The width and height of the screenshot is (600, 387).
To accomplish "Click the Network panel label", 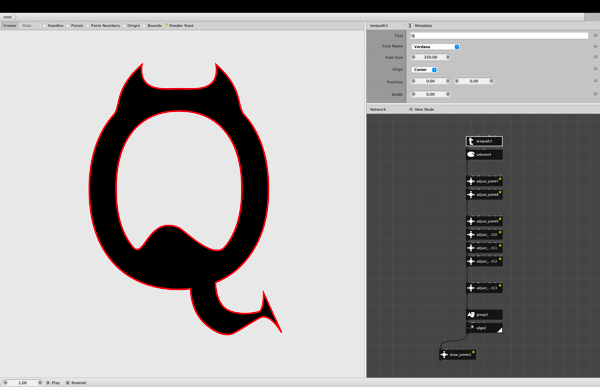I will pos(378,109).
